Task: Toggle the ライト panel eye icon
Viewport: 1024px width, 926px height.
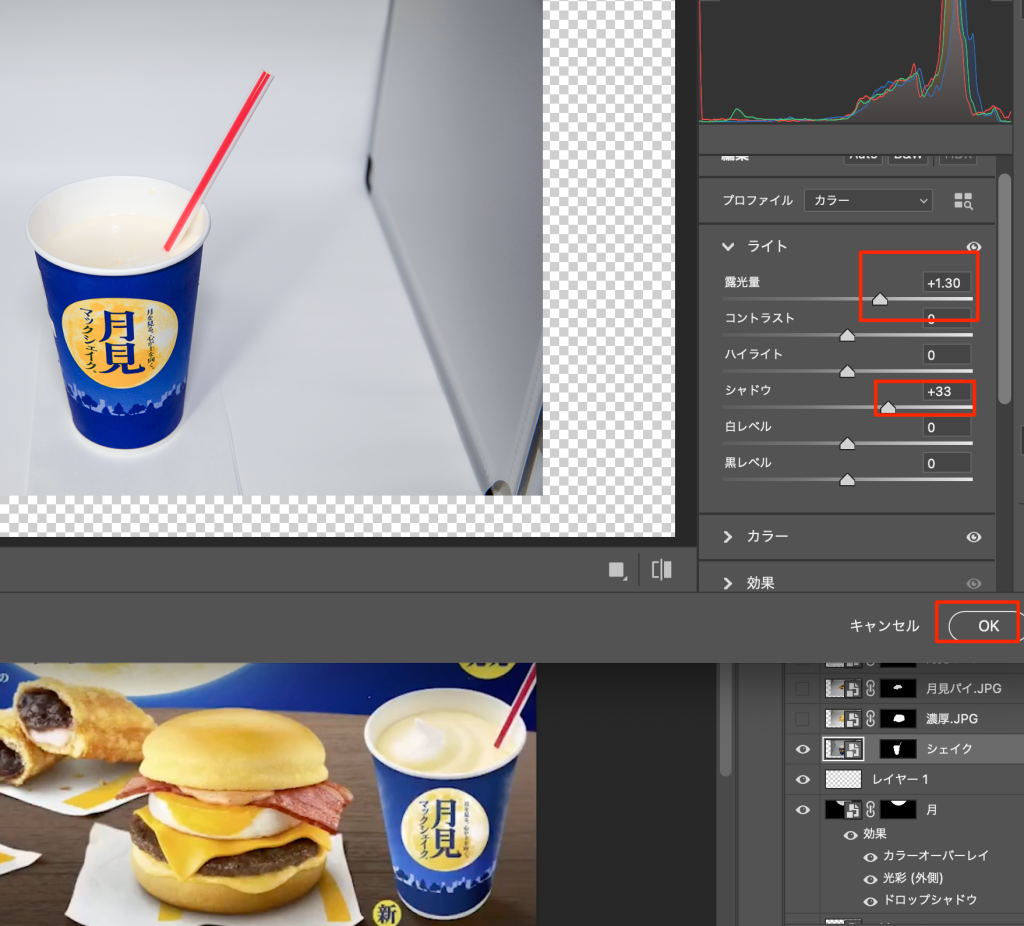Action: pos(974,247)
